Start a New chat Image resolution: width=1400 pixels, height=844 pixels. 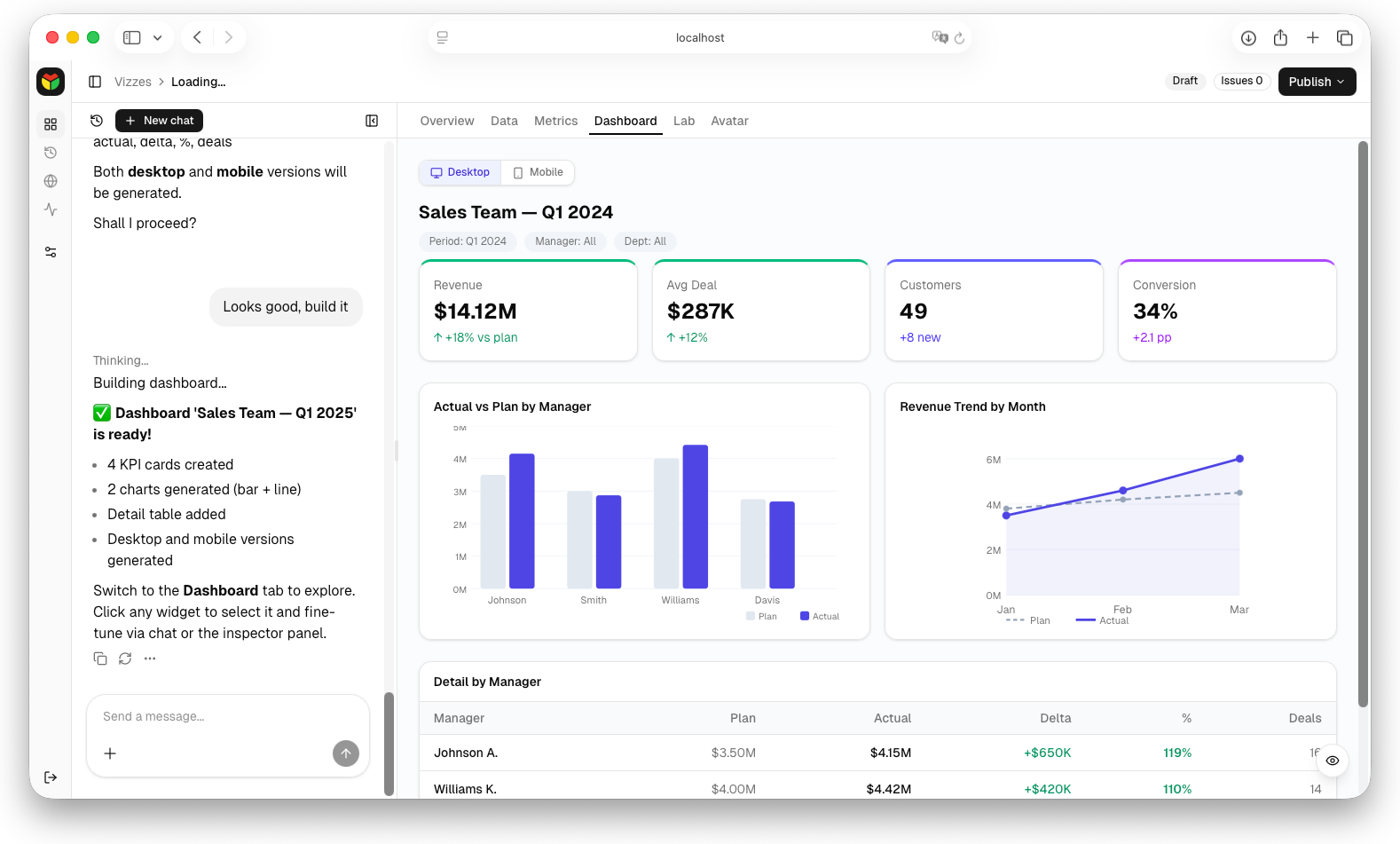159,121
